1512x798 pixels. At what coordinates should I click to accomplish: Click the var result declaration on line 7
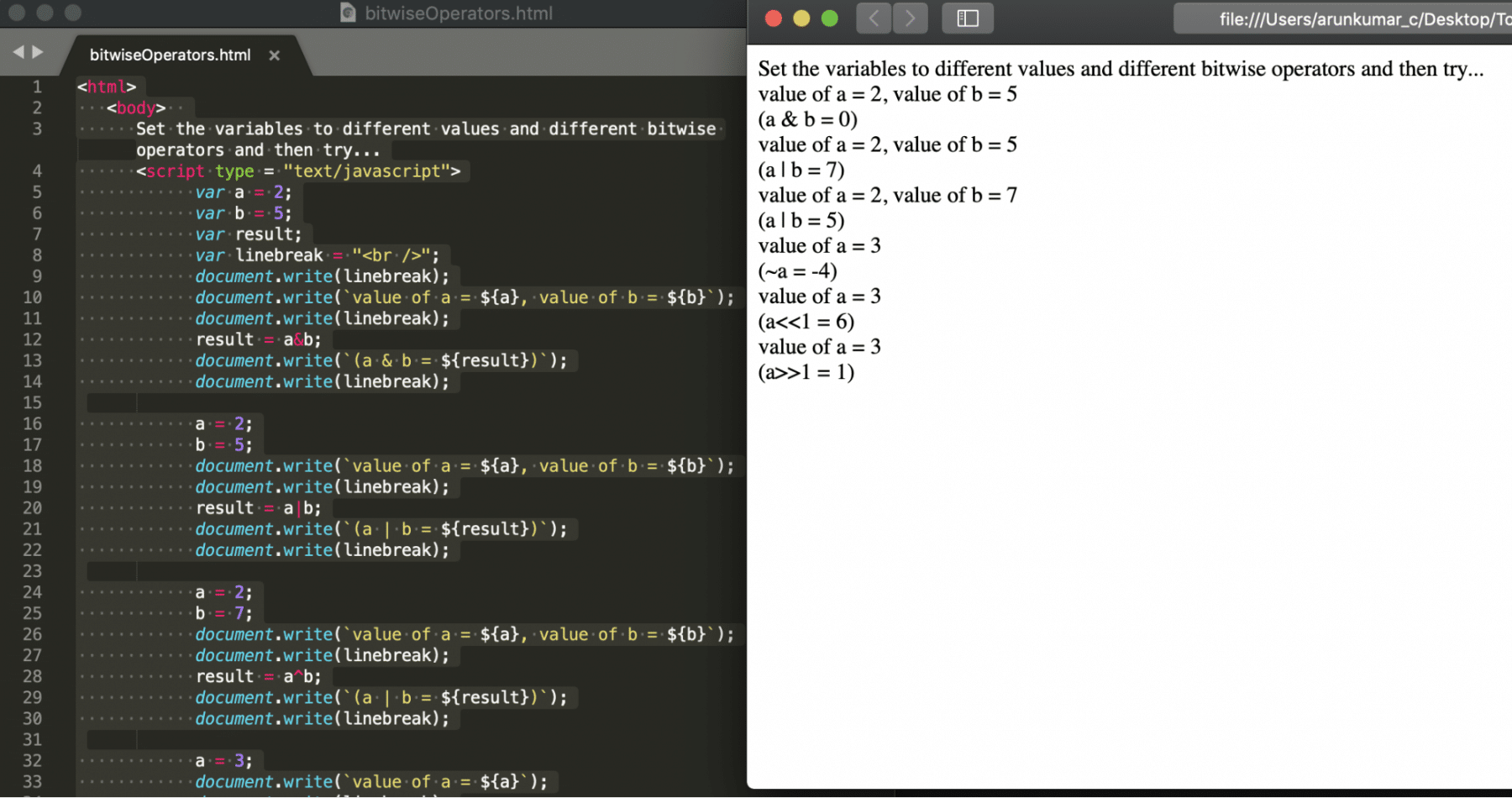(x=248, y=234)
